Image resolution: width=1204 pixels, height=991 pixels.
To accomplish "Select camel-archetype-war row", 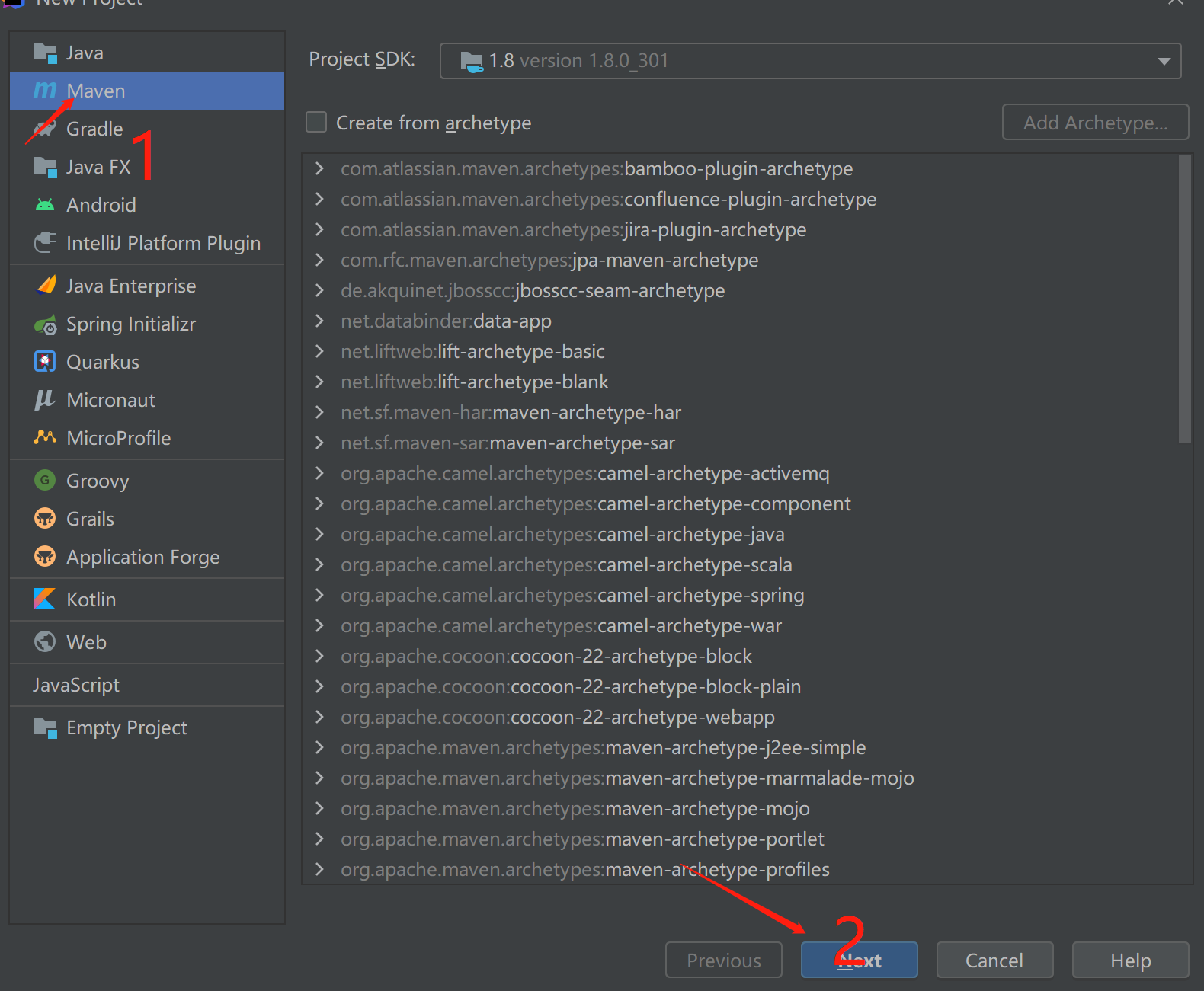I will coord(747,625).
